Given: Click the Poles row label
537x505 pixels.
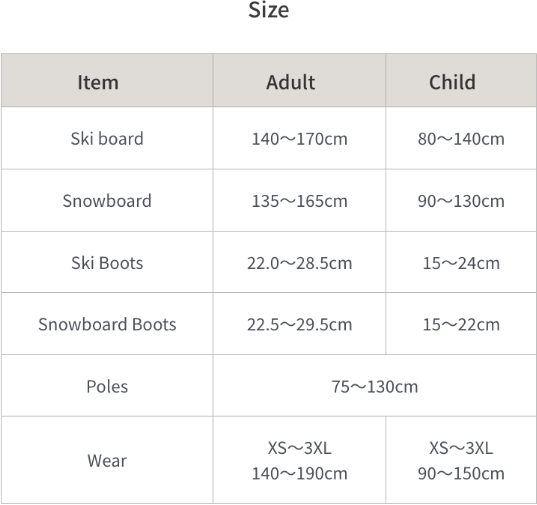Looking at the screenshot, I should 107,387.
